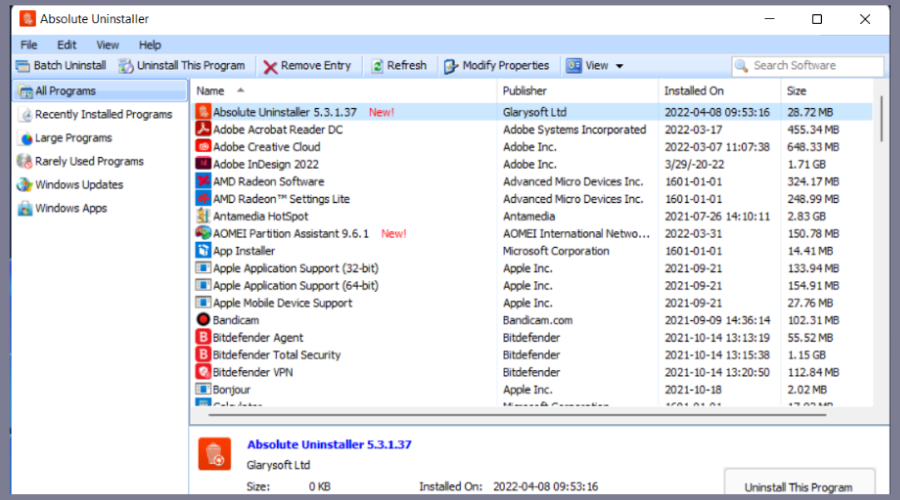Click the All Programs sidebar icon

(x=25, y=91)
